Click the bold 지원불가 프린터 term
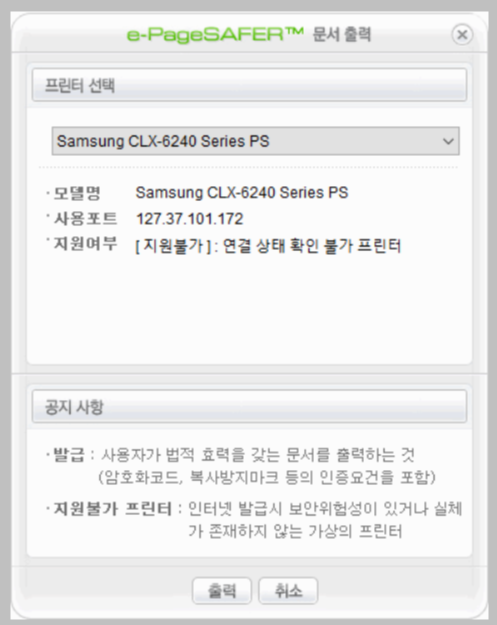 (113, 509)
